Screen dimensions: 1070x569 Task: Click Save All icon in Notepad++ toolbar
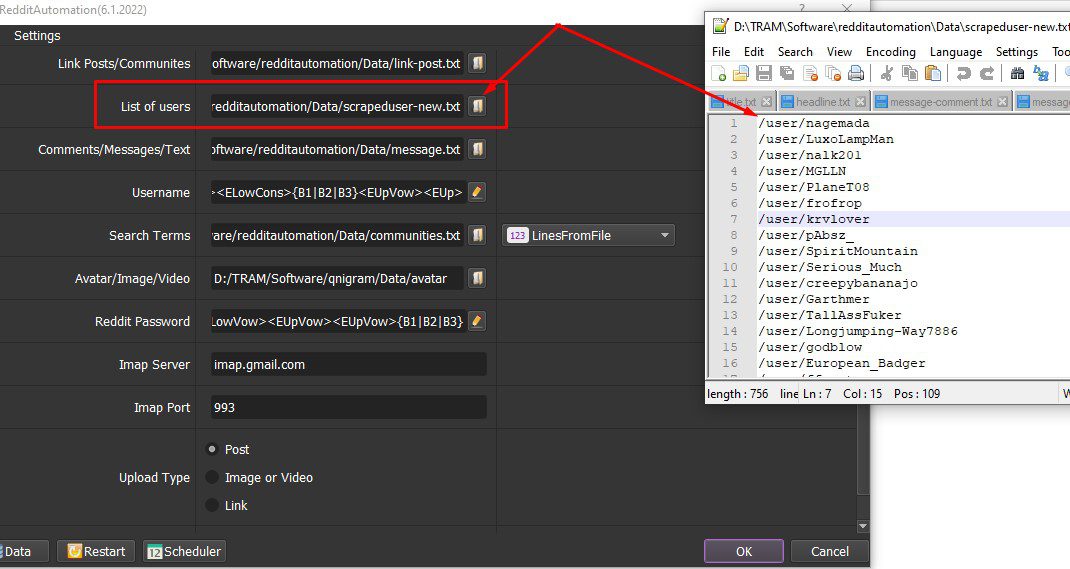787,74
